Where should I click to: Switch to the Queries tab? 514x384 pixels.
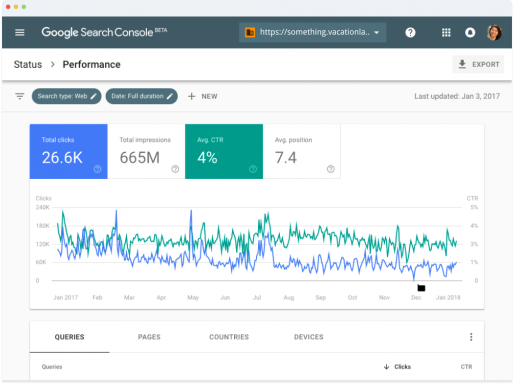tap(70, 337)
